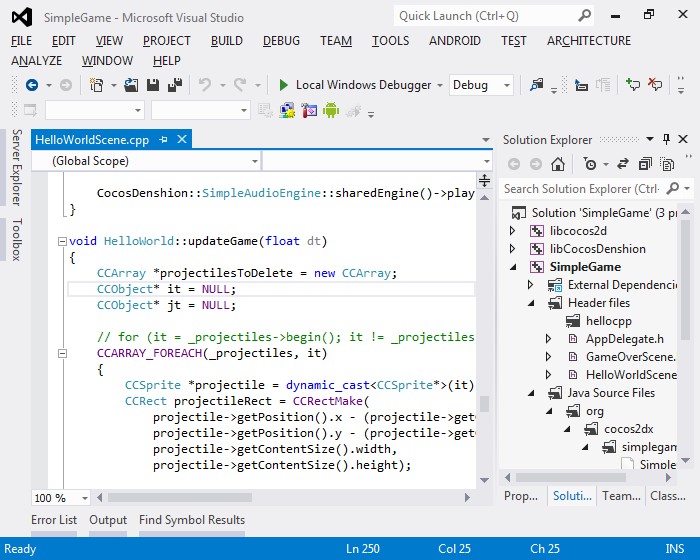This screenshot has width=700, height=560.
Task: Open the Find Symbol Results tab
Action: (192, 520)
